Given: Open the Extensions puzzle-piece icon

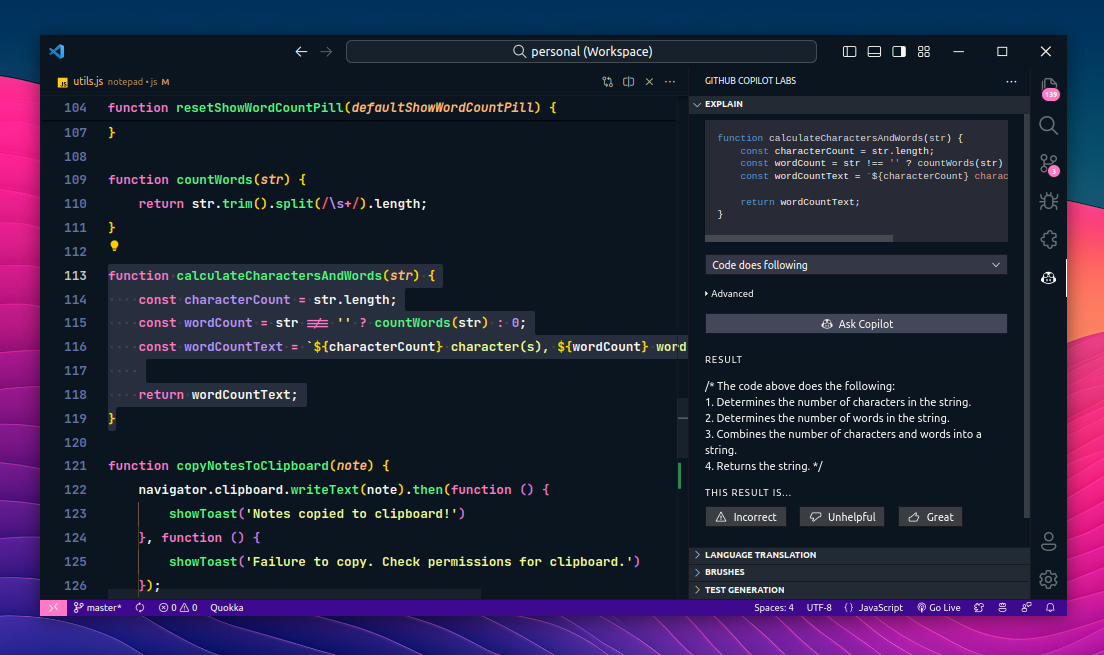Looking at the screenshot, I should click(1048, 239).
